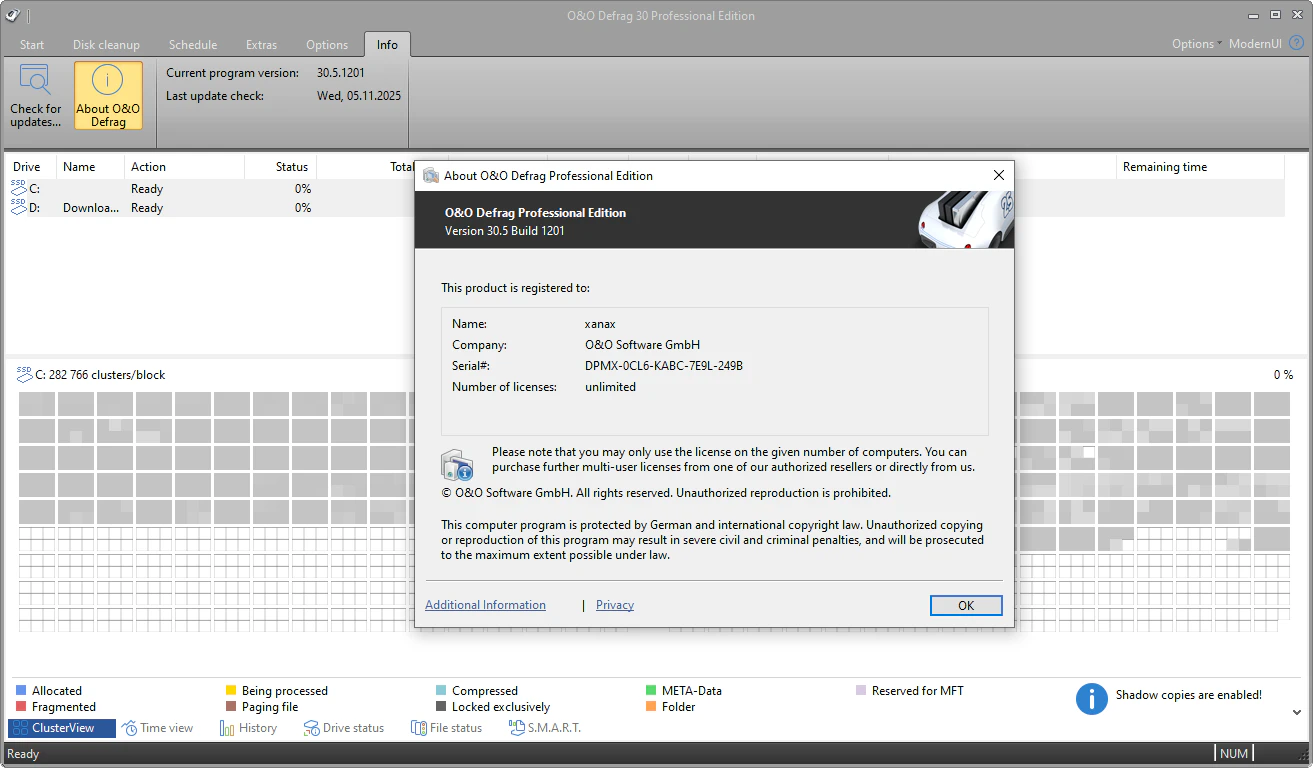
Task: Show the History tab
Action: pyautogui.click(x=249, y=728)
